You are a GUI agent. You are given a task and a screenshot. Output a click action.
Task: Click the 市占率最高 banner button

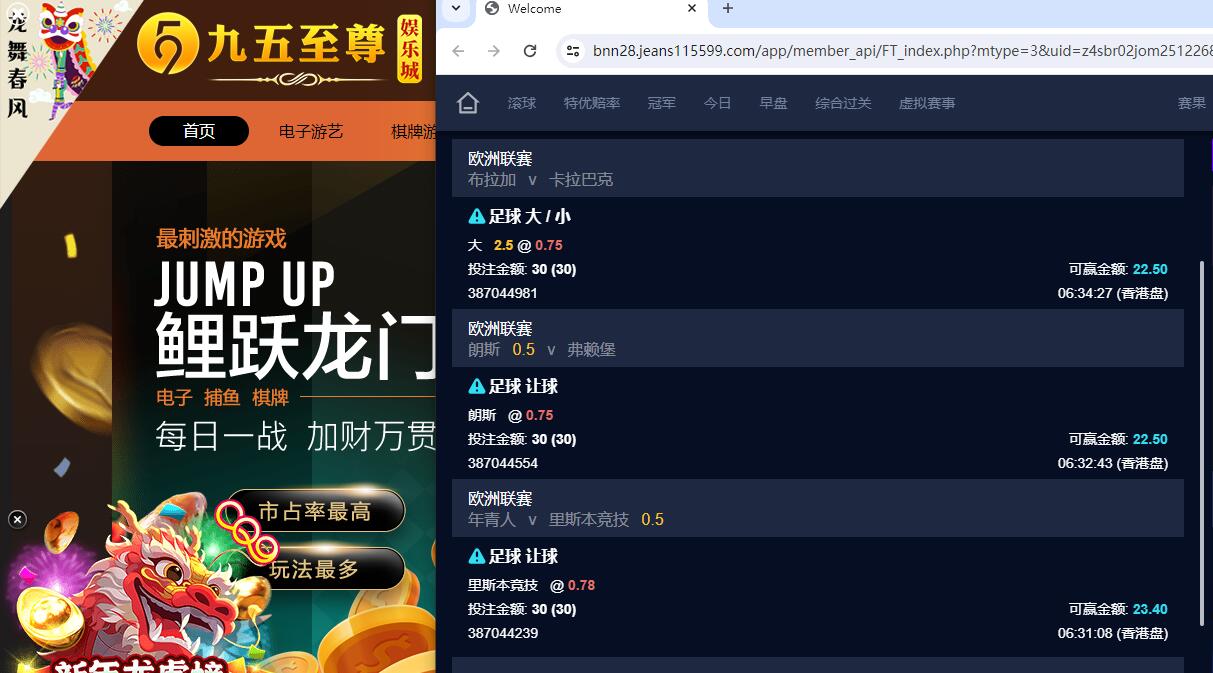click(x=315, y=511)
